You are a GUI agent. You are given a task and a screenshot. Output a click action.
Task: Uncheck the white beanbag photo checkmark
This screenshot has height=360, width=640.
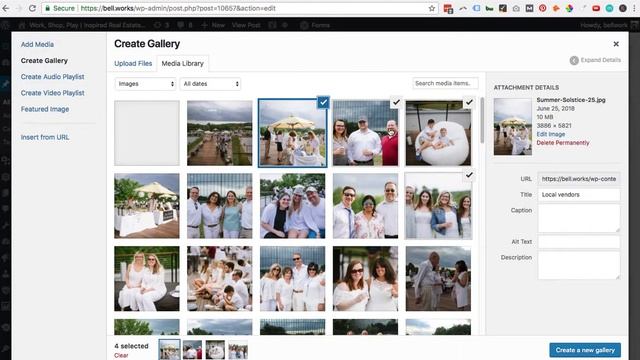[469, 102]
